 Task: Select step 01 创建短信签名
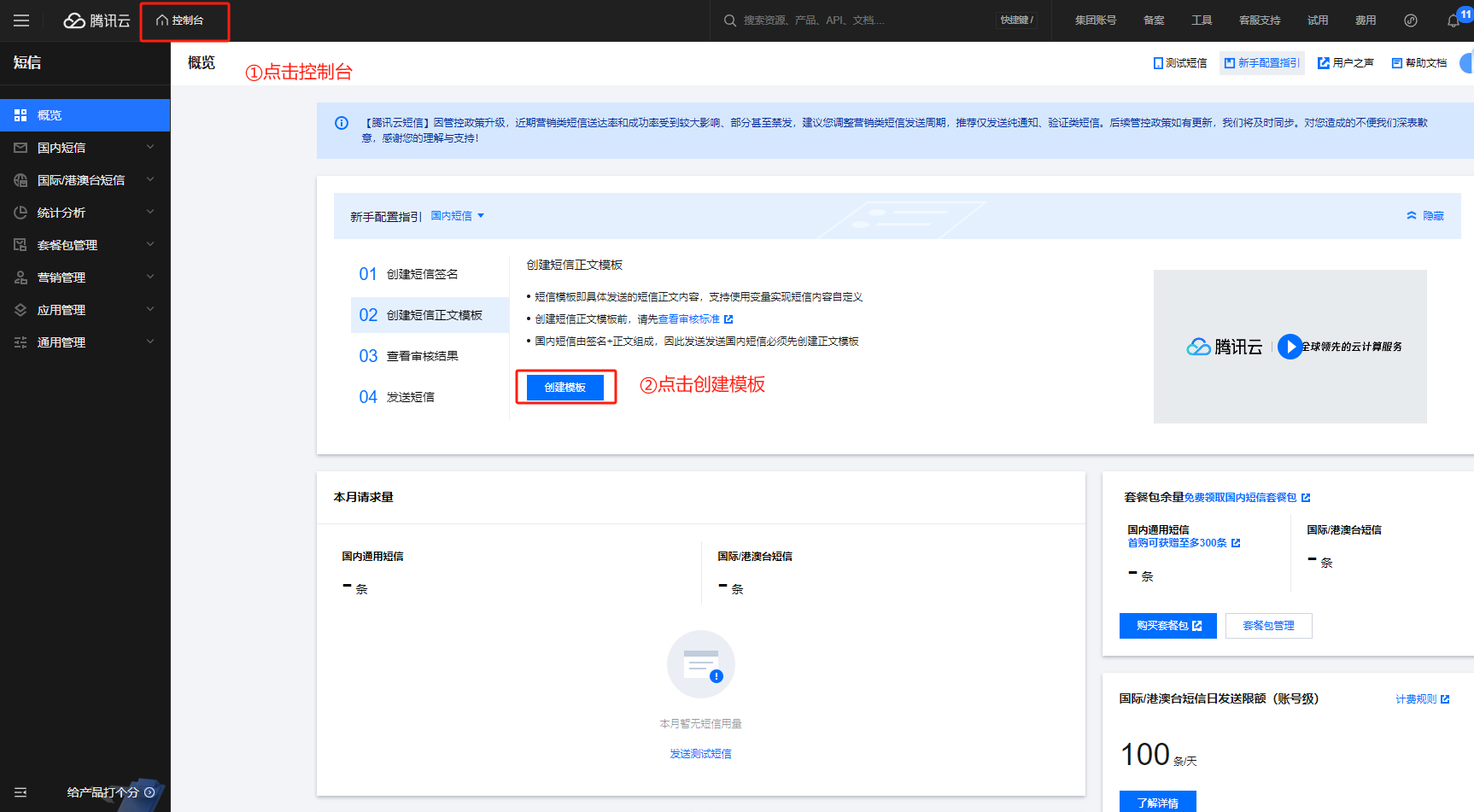click(422, 274)
